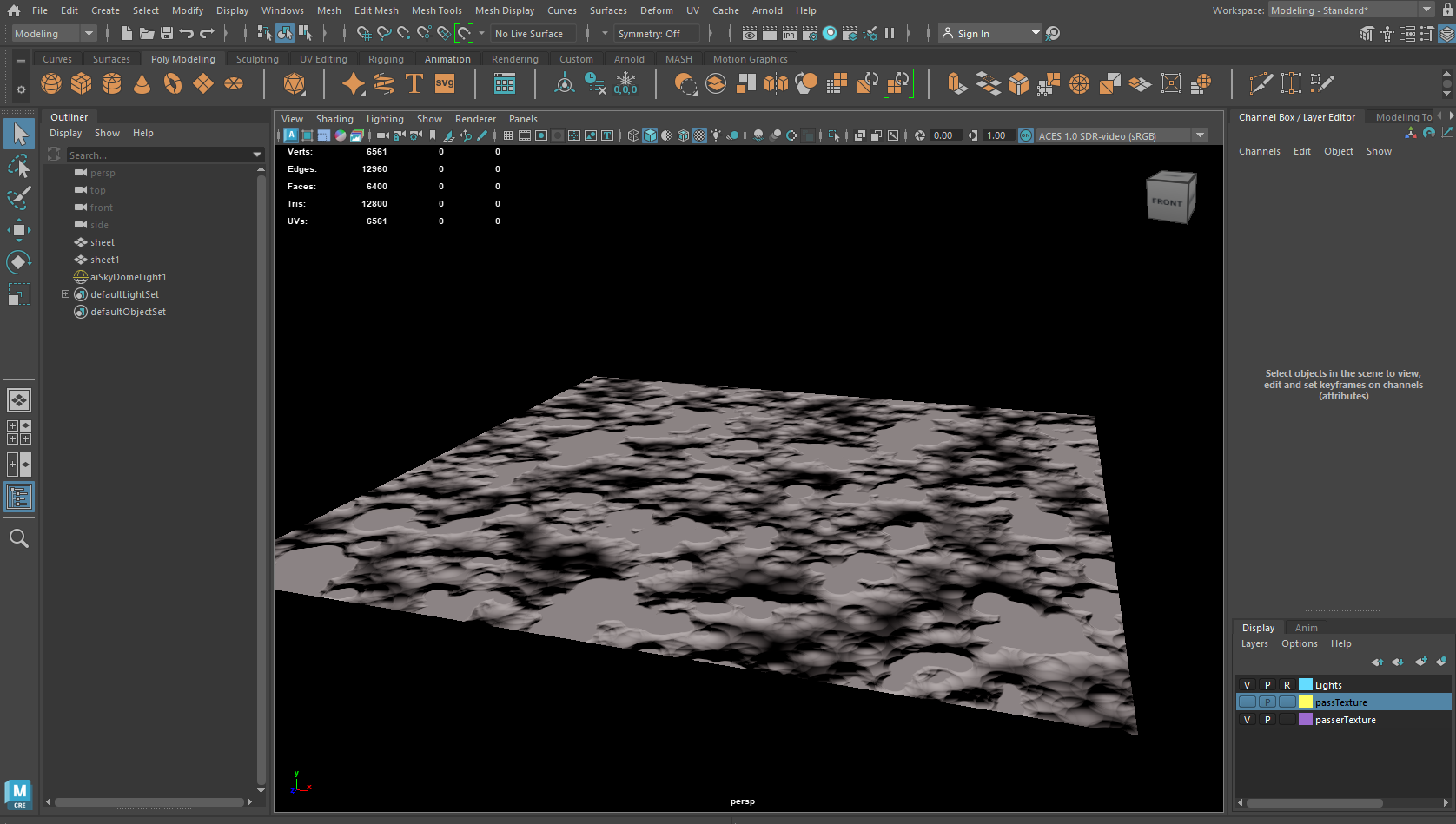Click the SVG creation tool on the shelf

coord(444,83)
